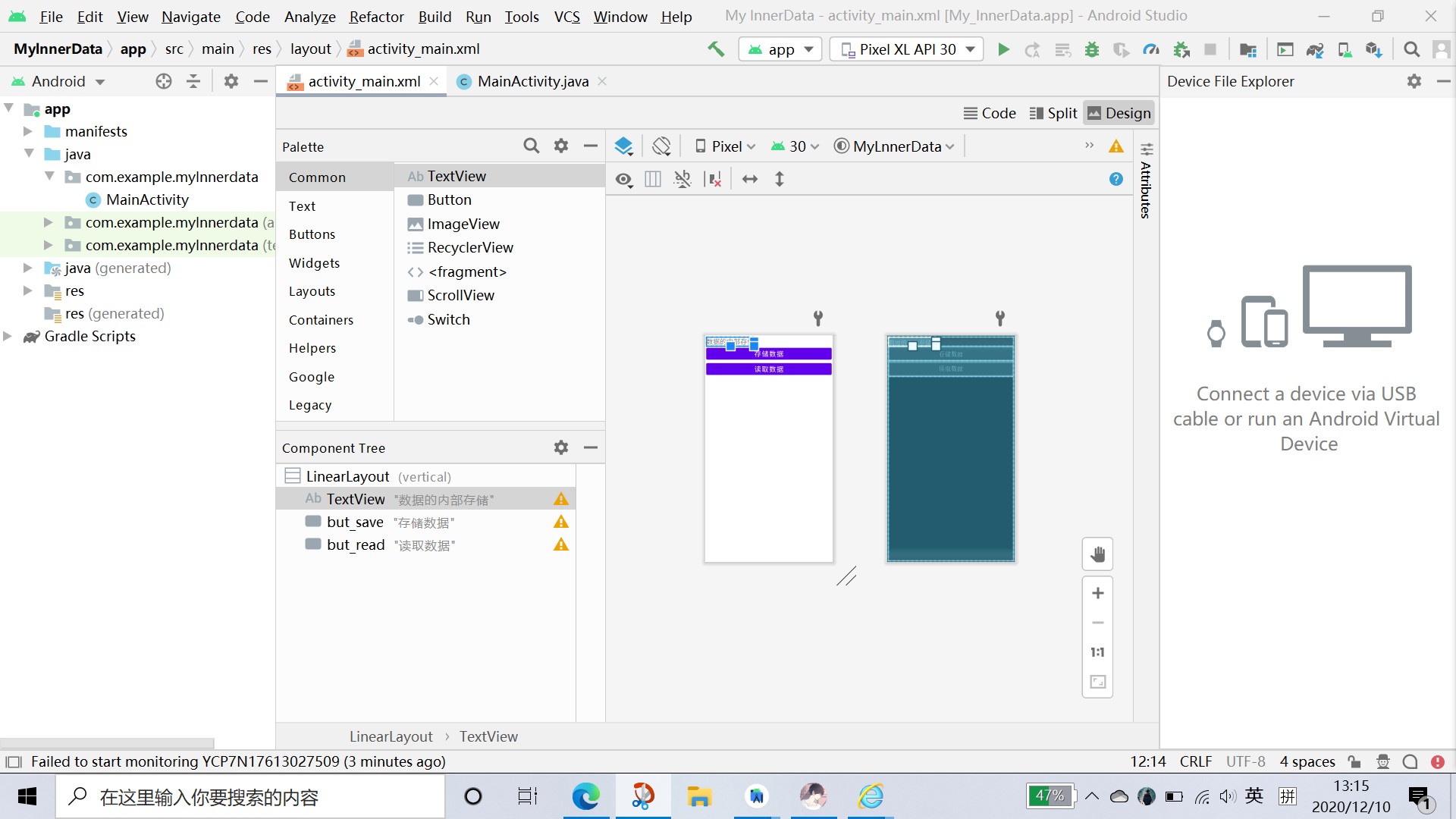Open Pixel XL API 30 device dropdown
Screen dimensions: 1456x819
[907, 49]
